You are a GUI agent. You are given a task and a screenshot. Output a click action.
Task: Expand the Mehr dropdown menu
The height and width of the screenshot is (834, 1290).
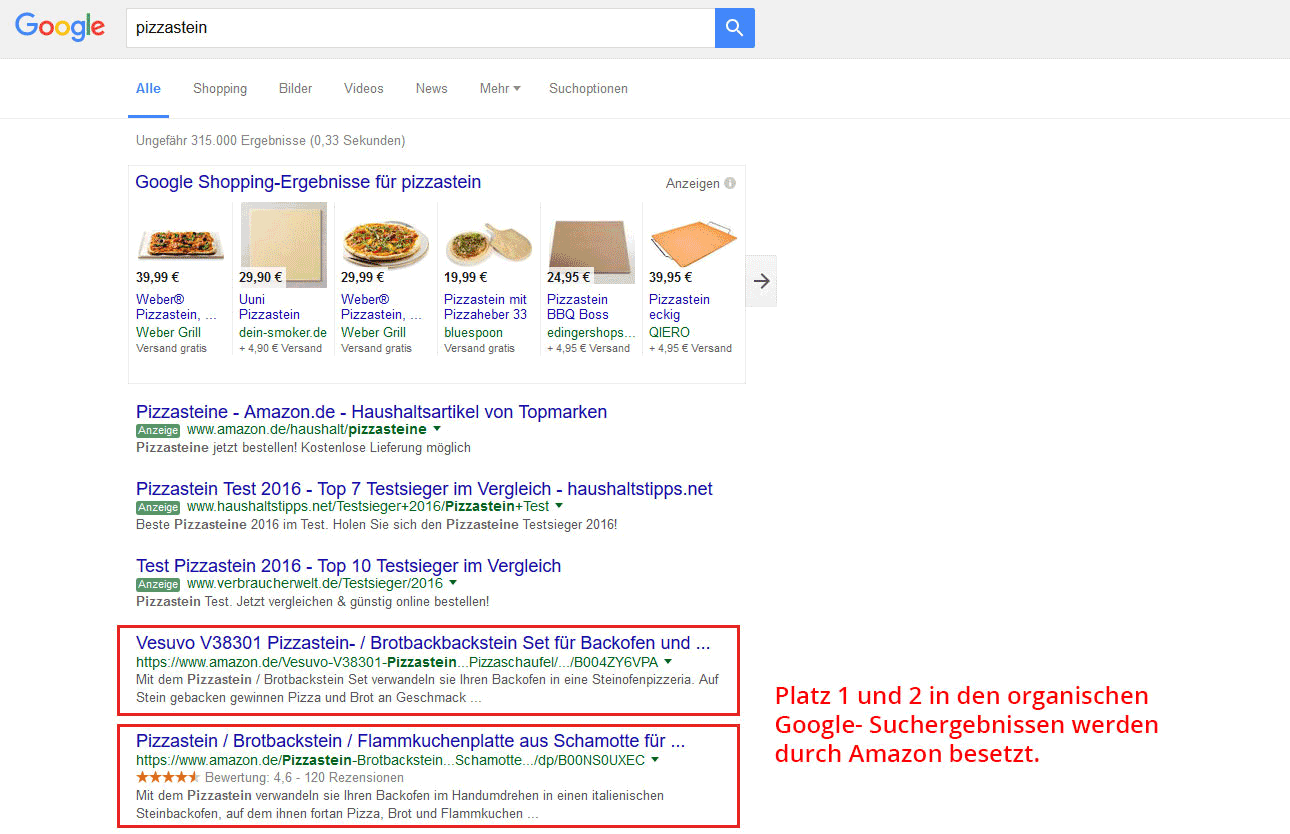click(500, 88)
